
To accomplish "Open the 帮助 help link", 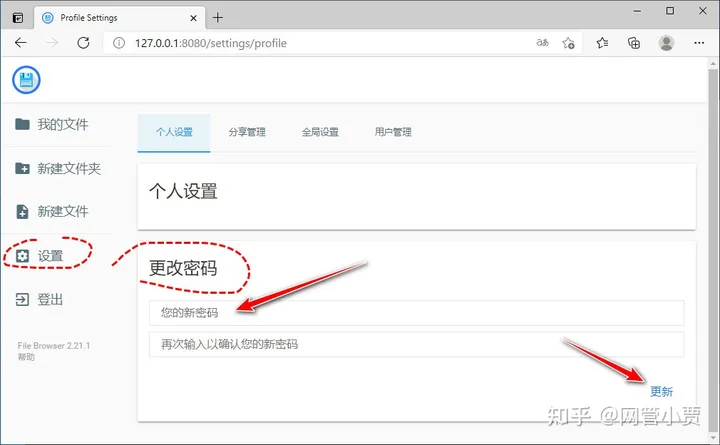I will click(26, 357).
